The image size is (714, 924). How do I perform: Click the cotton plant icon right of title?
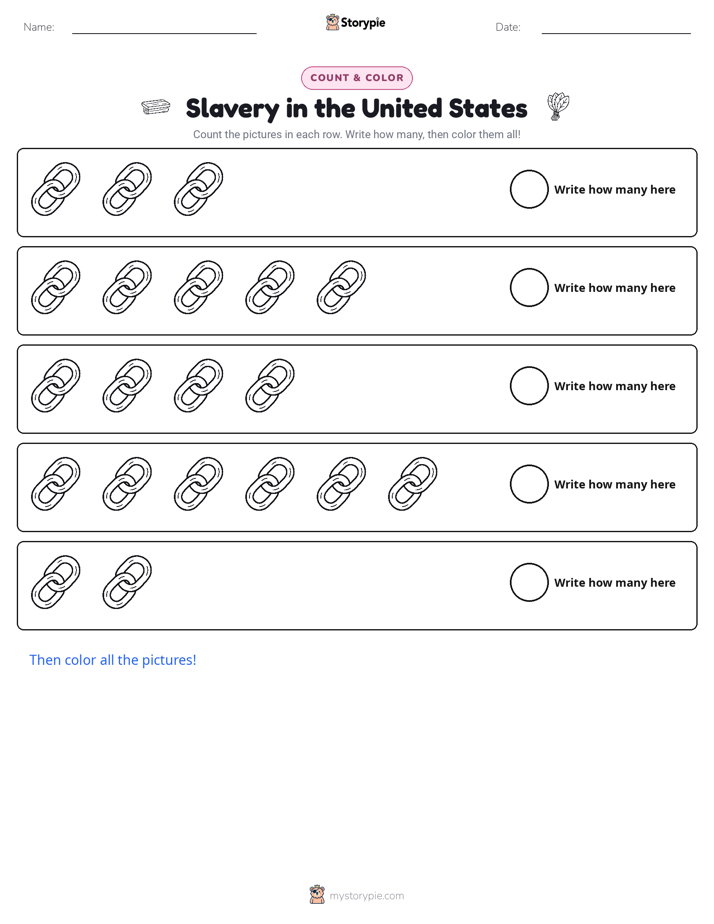point(558,107)
